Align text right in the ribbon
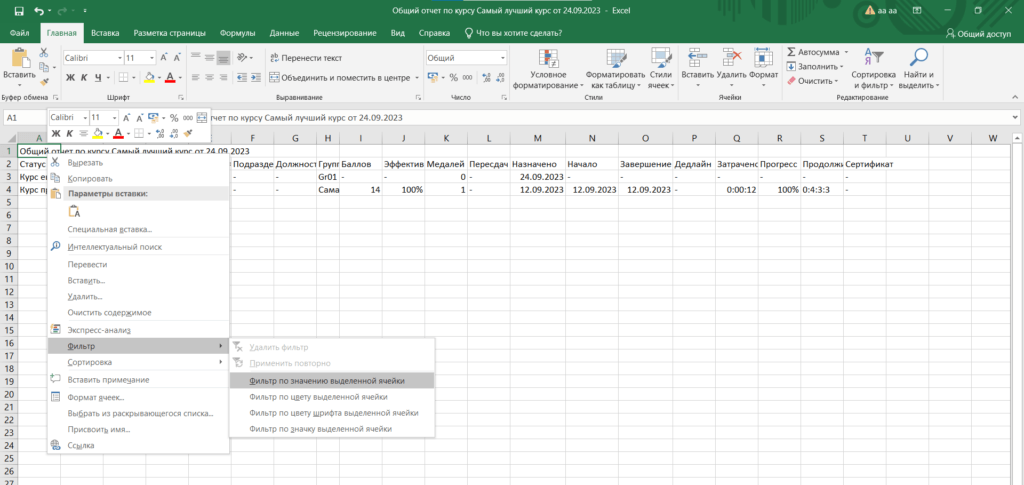The width and height of the screenshot is (1024, 485). (224, 78)
